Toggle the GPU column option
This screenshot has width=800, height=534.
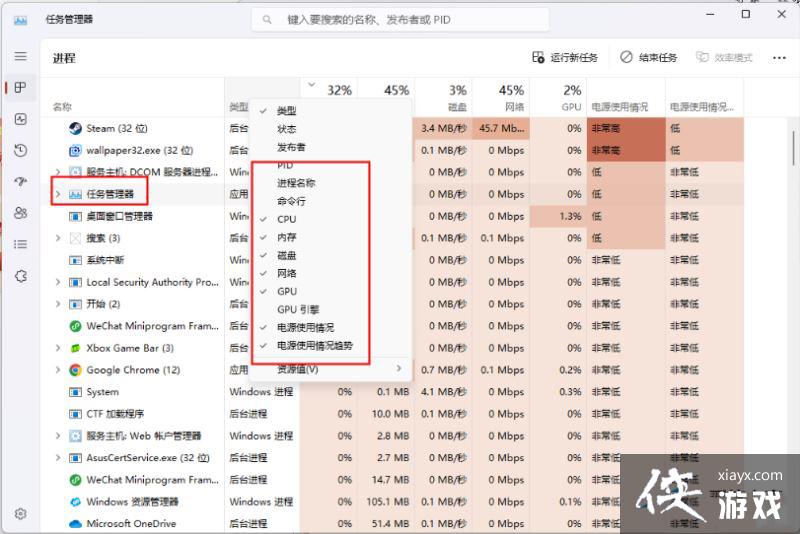(x=330, y=291)
